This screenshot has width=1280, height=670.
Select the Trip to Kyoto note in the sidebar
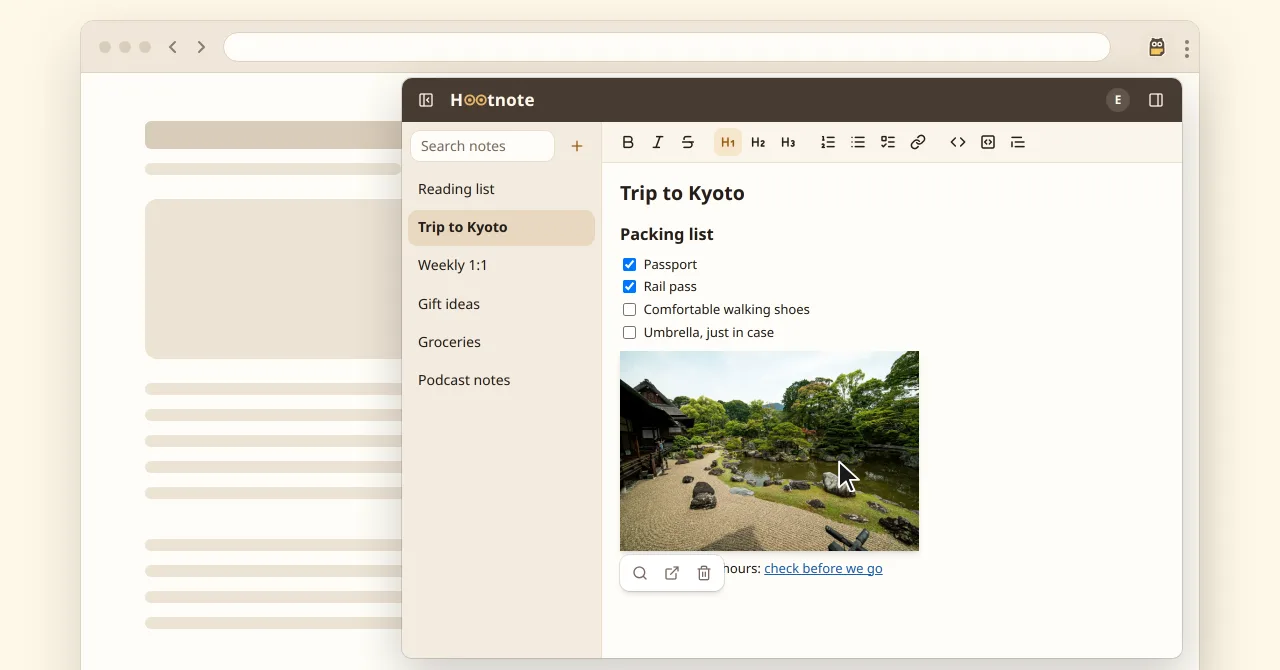click(x=502, y=228)
